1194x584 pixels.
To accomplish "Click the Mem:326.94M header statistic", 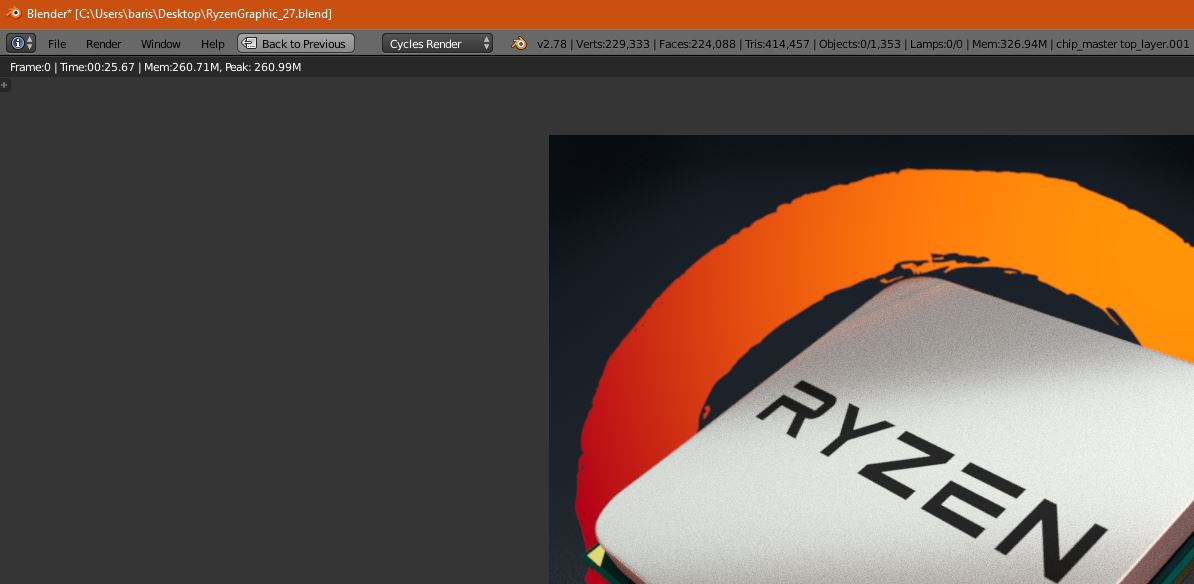I will click(x=1009, y=44).
